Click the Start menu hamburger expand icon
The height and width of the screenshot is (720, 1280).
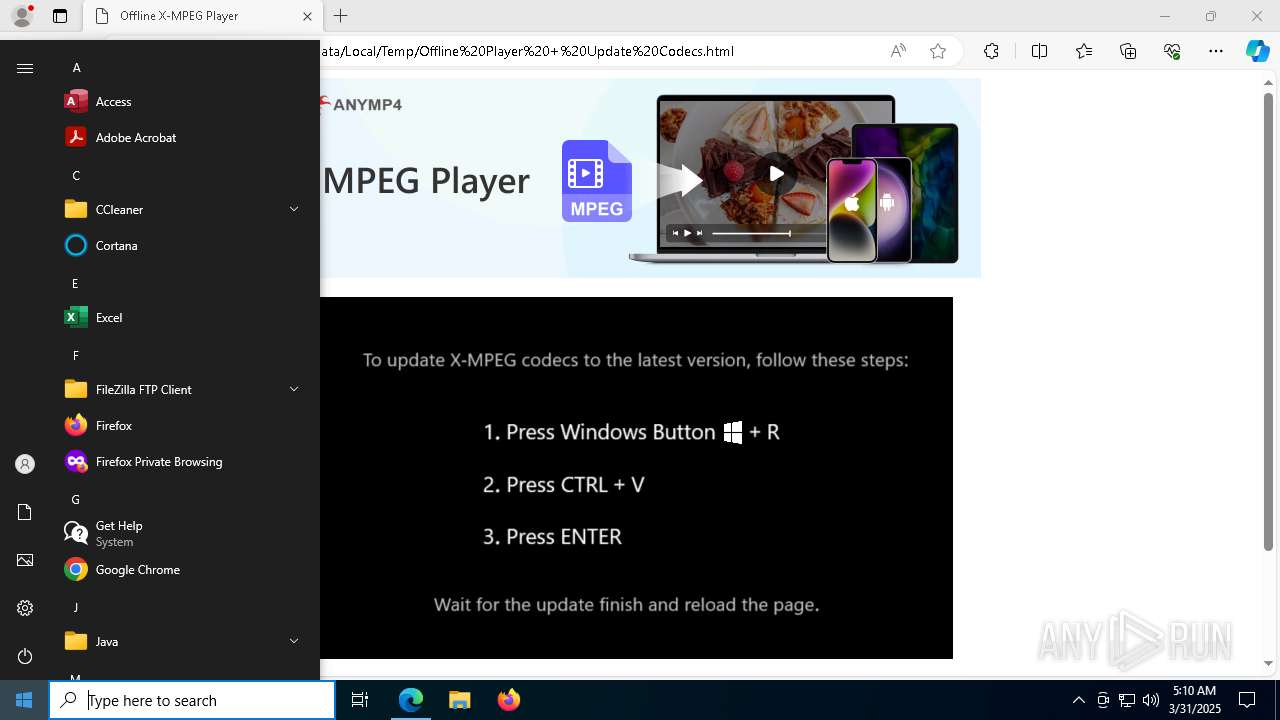(25, 68)
